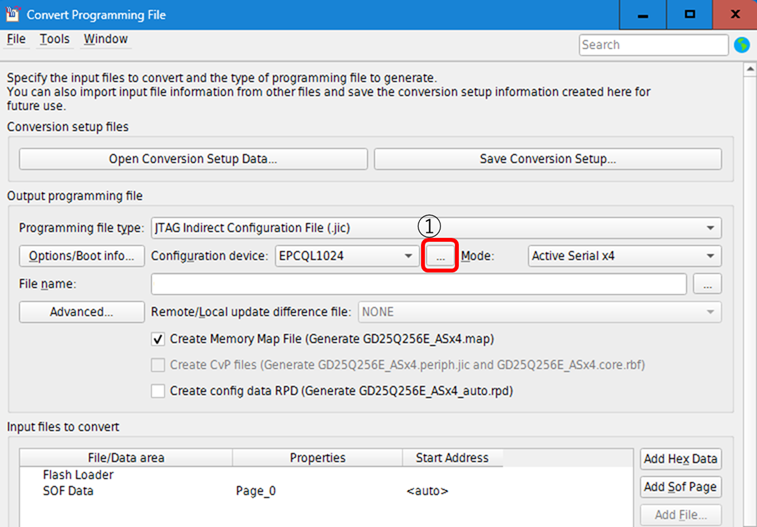Open the Tools menu
The height and width of the screenshot is (527, 757).
point(55,39)
